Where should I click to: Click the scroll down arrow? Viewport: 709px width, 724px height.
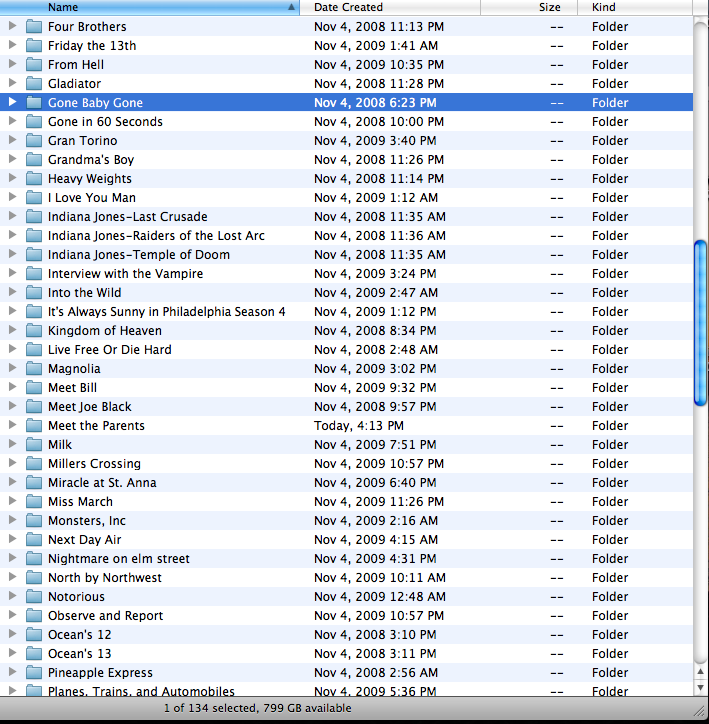701,687
